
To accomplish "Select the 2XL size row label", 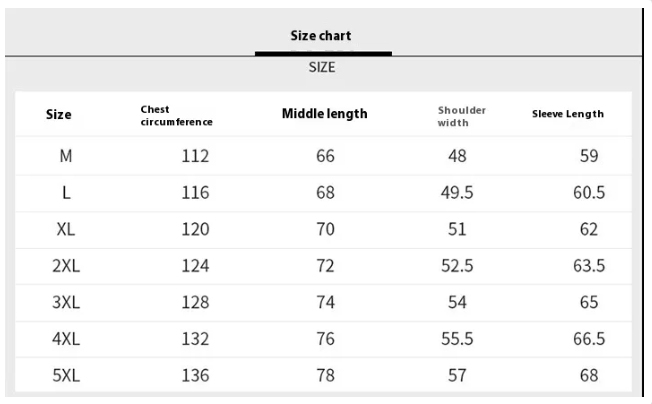I will pos(65,266).
